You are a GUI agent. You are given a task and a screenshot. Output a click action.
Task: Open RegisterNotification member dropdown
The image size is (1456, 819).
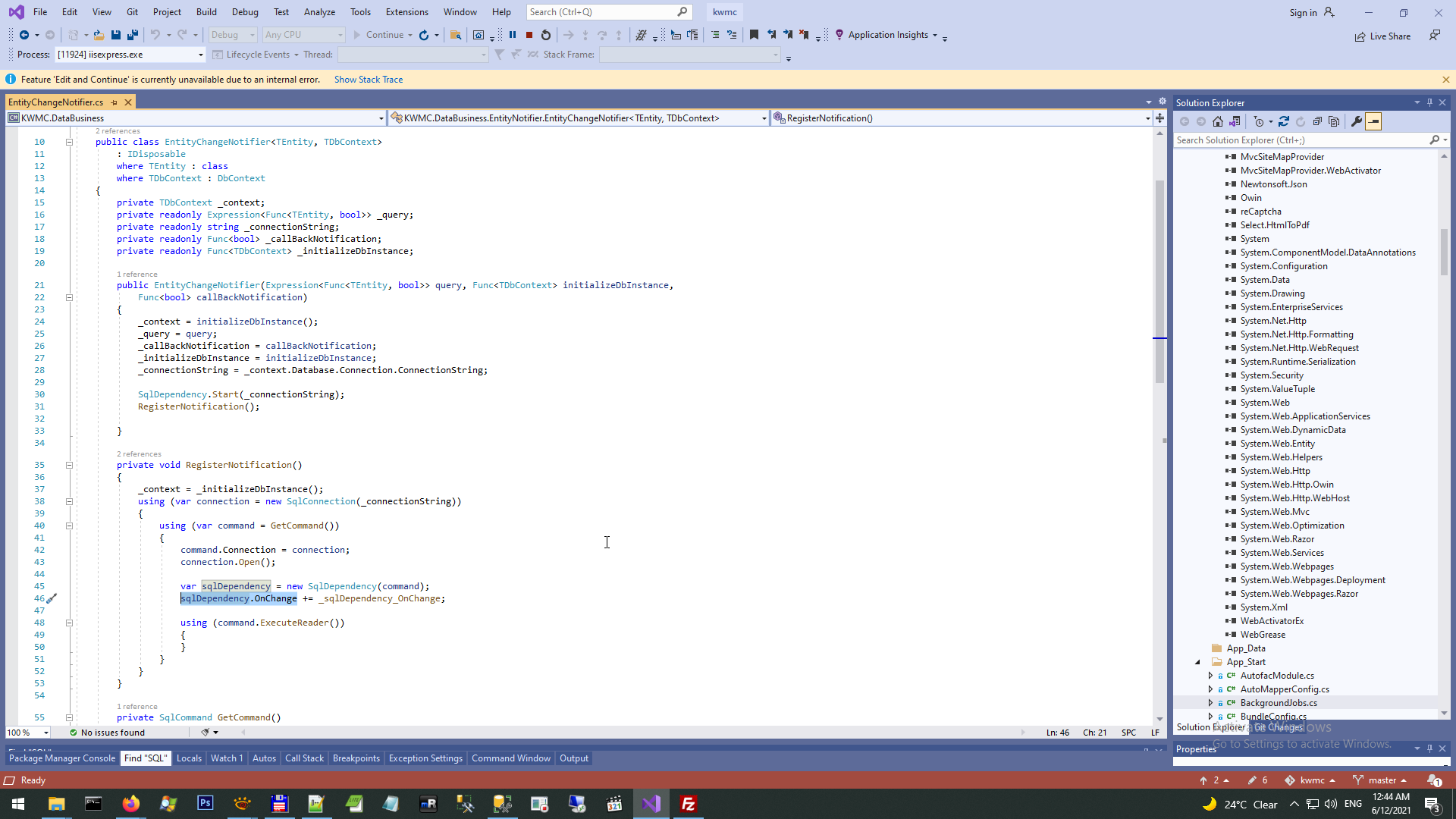coord(1147,118)
